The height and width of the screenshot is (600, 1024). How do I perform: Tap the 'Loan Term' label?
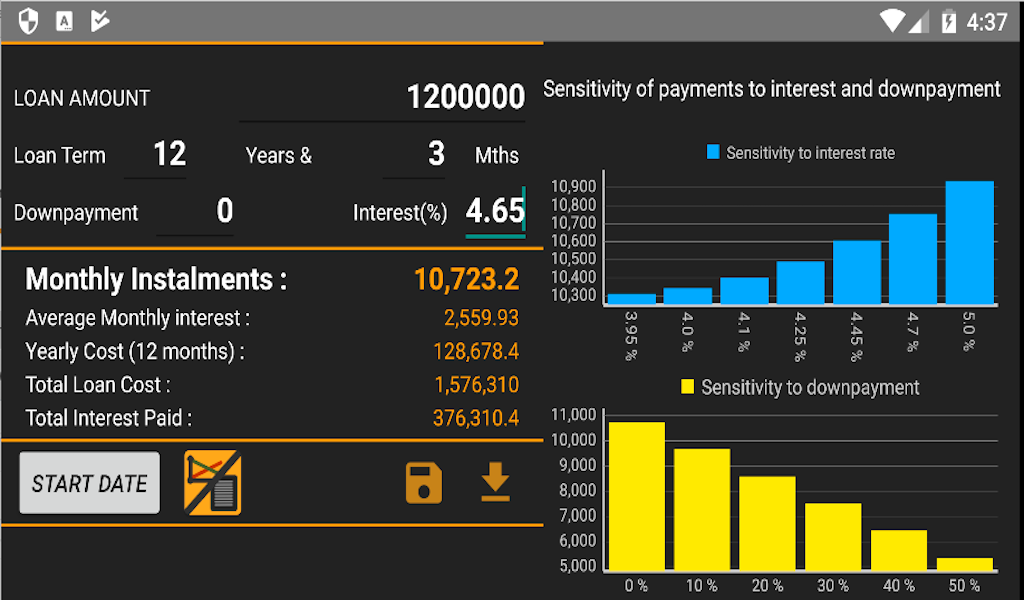tap(59, 155)
